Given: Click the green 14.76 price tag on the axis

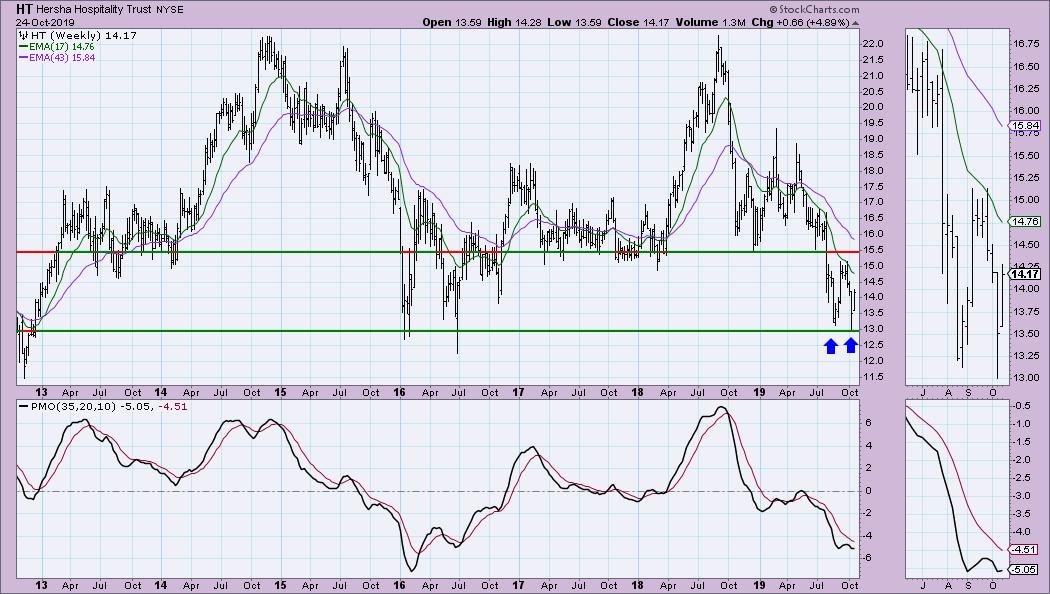Looking at the screenshot, I should click(x=1025, y=221).
